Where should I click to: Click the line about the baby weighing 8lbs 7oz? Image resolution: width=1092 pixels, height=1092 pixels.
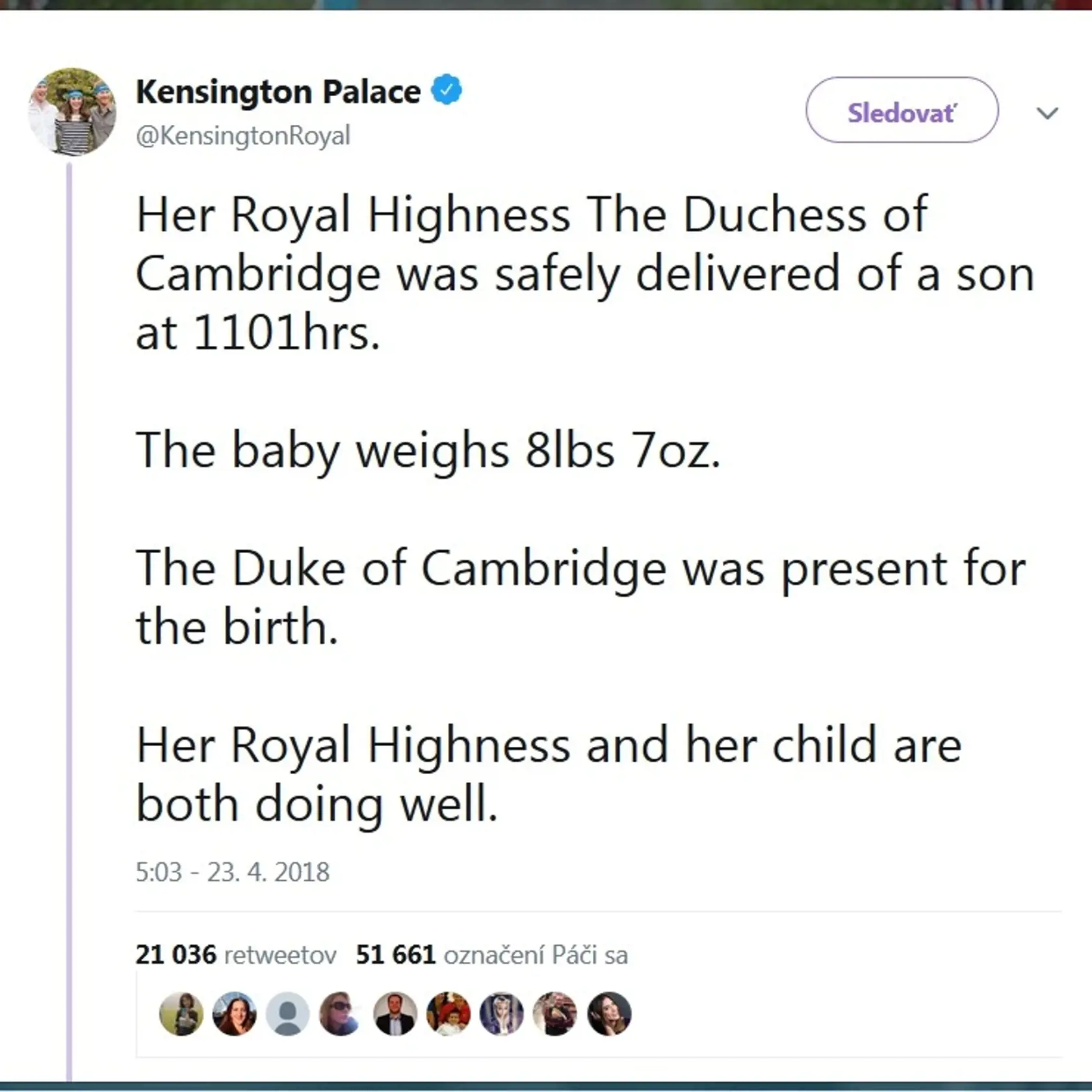pos(428,450)
